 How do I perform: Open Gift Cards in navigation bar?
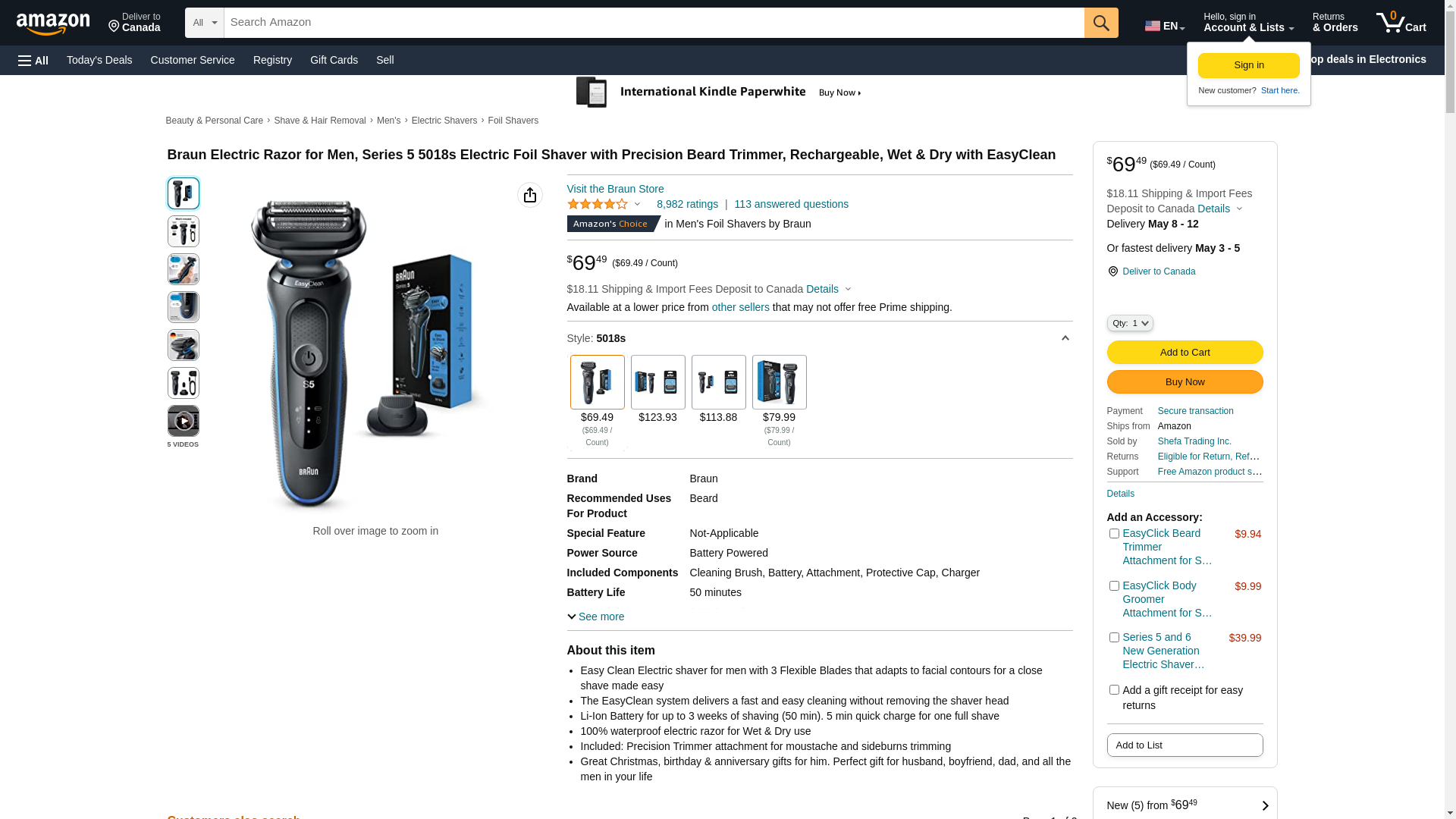[x=334, y=60]
